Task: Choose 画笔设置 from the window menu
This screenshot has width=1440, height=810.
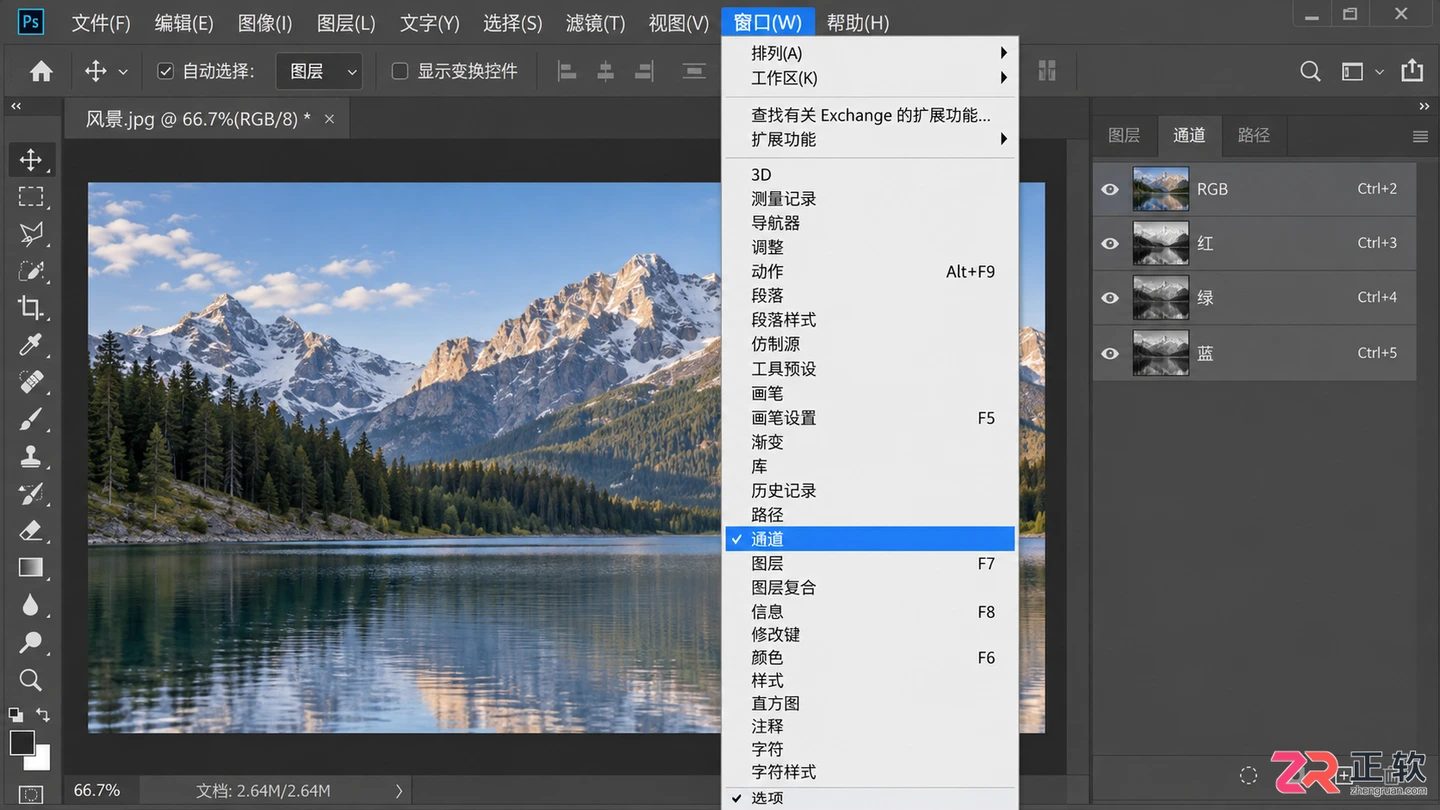Action: tap(870, 418)
